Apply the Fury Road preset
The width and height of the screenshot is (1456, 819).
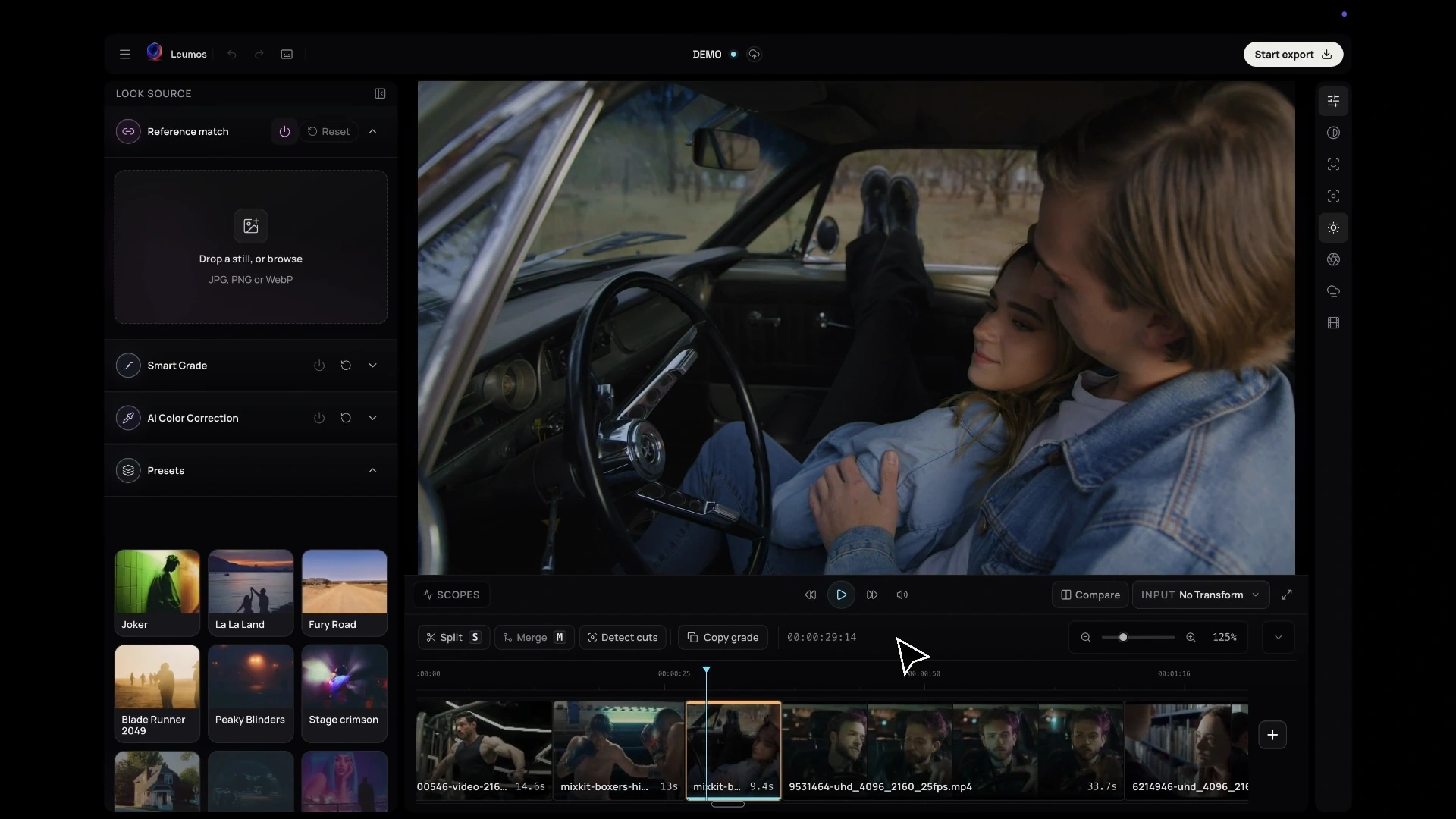pyautogui.click(x=344, y=592)
